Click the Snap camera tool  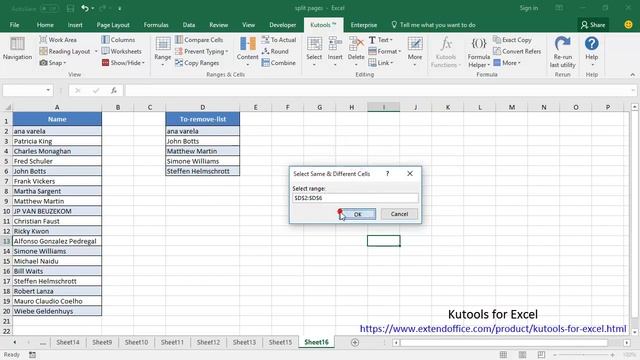click(52, 63)
